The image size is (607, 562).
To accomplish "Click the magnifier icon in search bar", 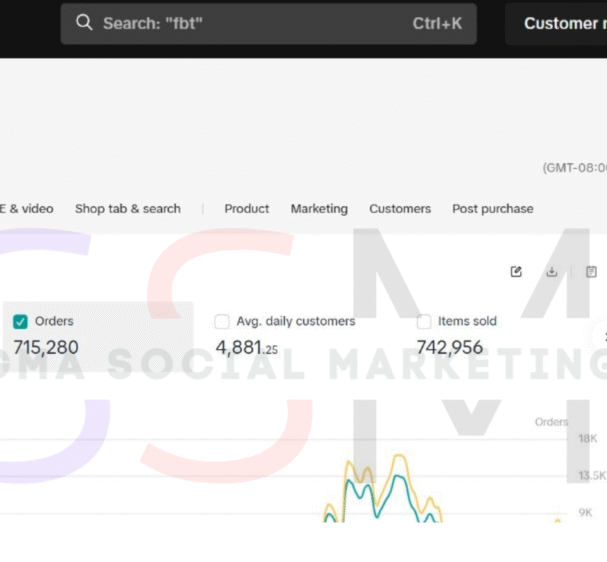I will pyautogui.click(x=85, y=23).
